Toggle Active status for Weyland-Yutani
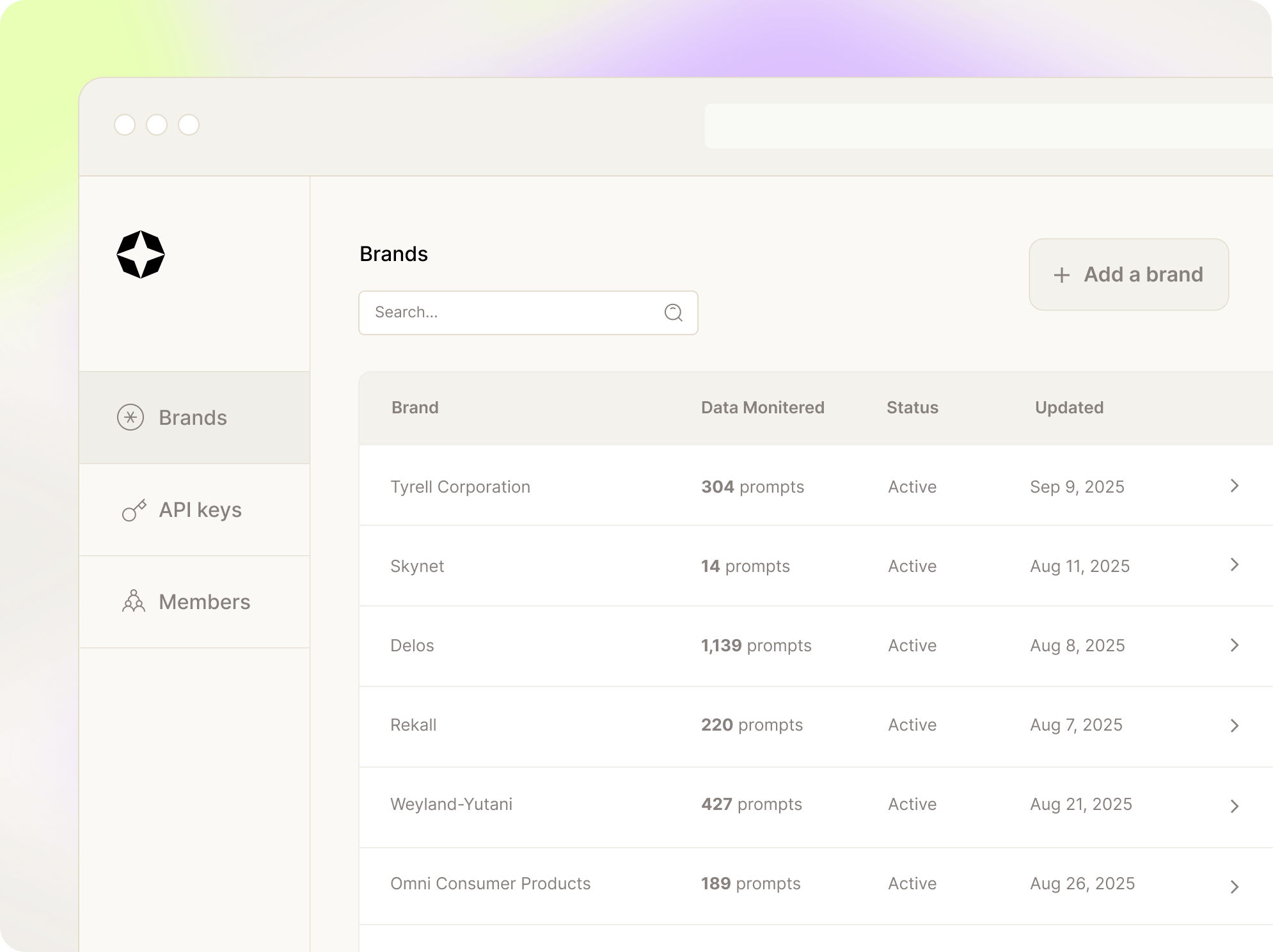Viewport: 1273px width, 952px height. pos(912,804)
